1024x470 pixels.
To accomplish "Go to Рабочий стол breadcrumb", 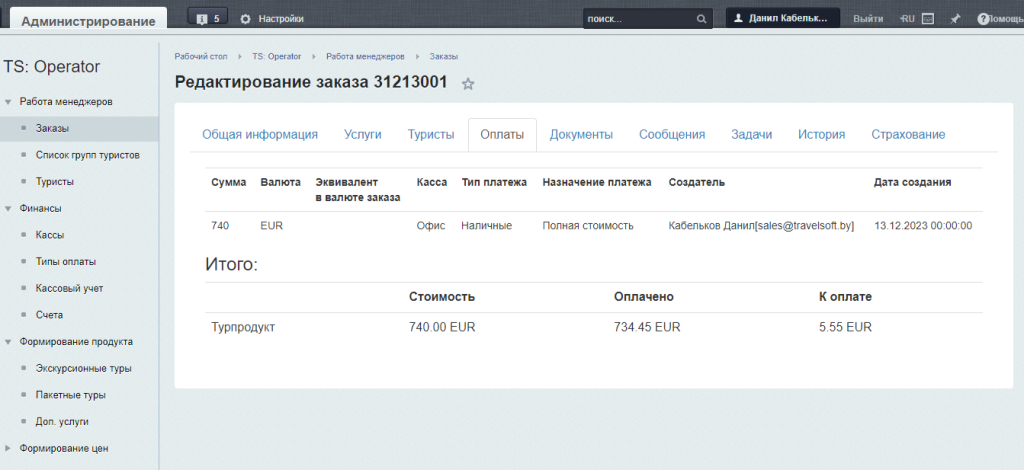I will [200, 57].
